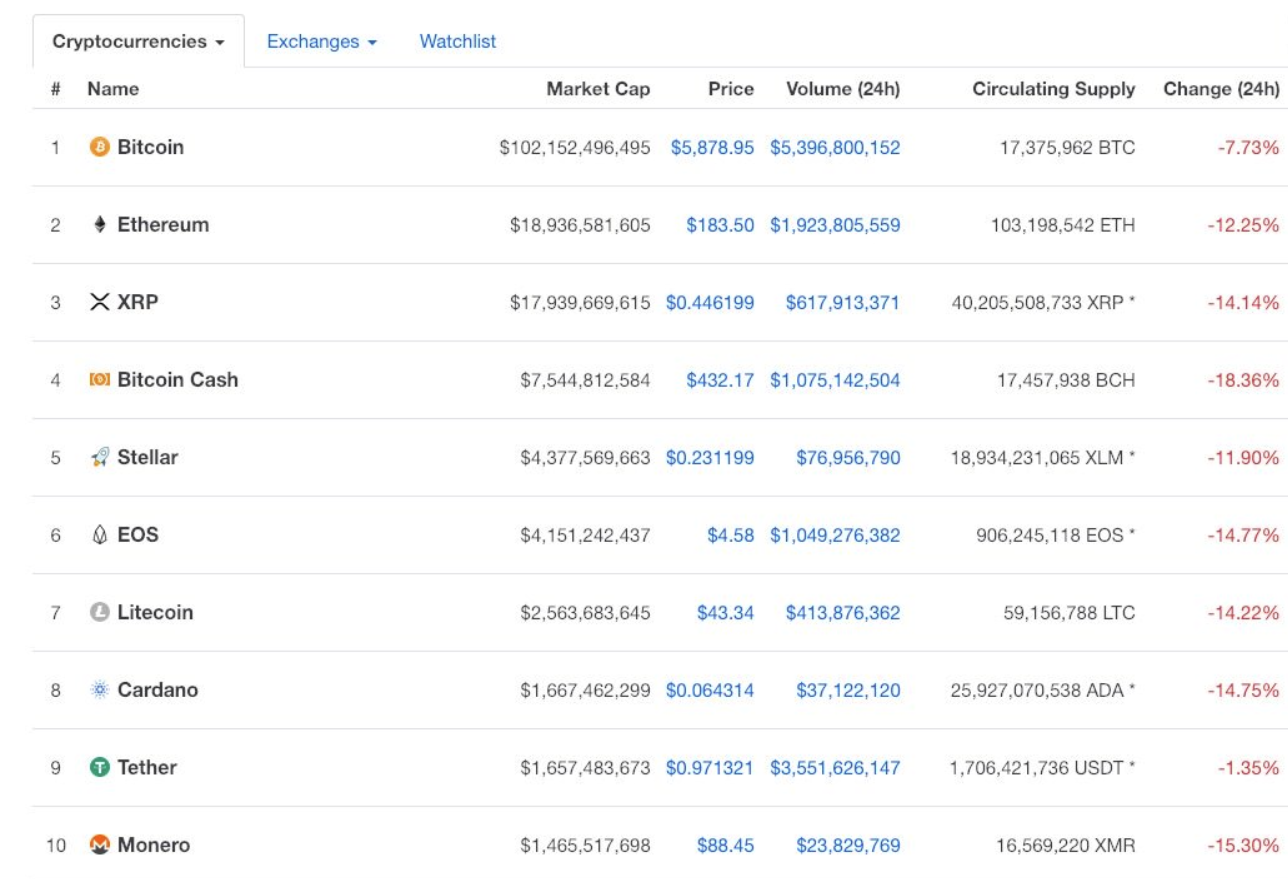
Task: Click Stellar price $0.231199
Action: pyautogui.click(x=710, y=458)
